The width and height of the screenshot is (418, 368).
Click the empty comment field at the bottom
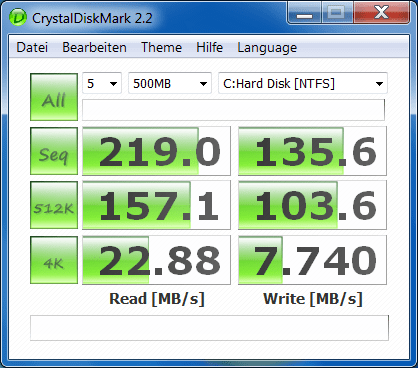point(209,328)
